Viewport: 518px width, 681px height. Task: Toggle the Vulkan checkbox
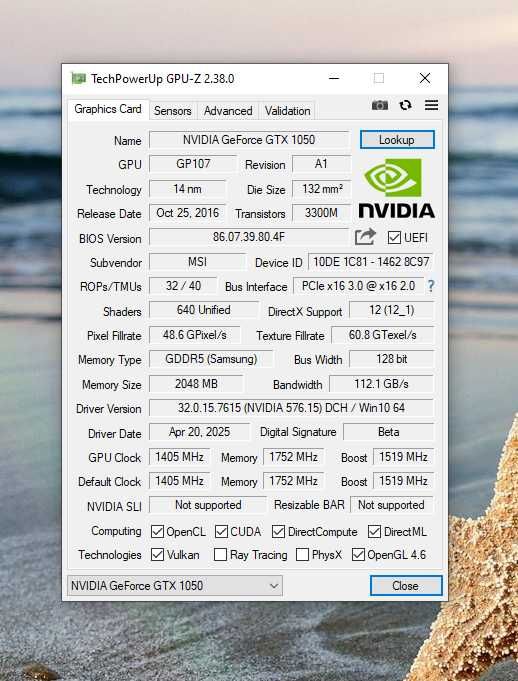pos(157,554)
